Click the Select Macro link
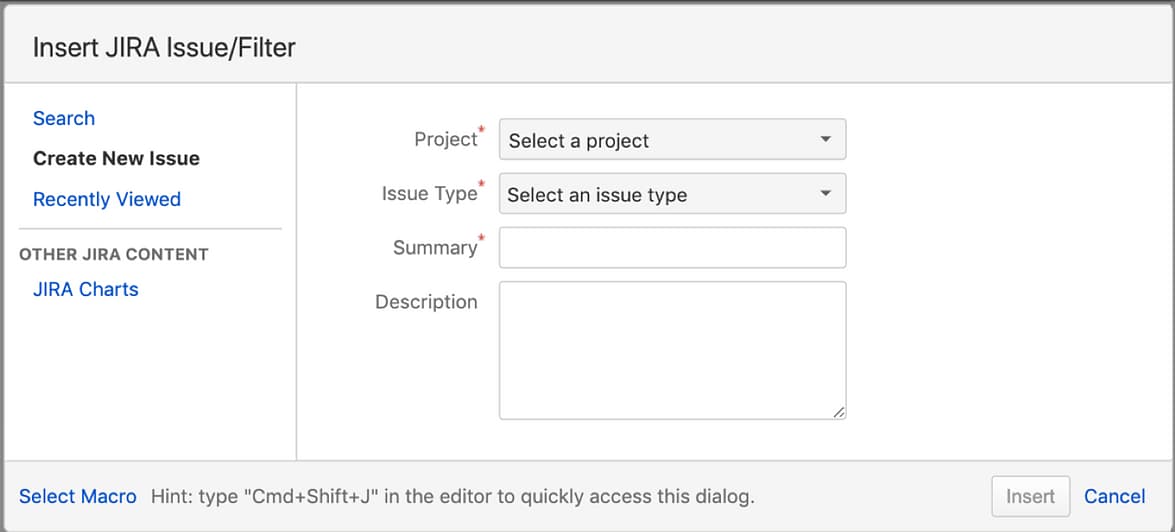Screen dimensions: 1175x532 (78, 496)
